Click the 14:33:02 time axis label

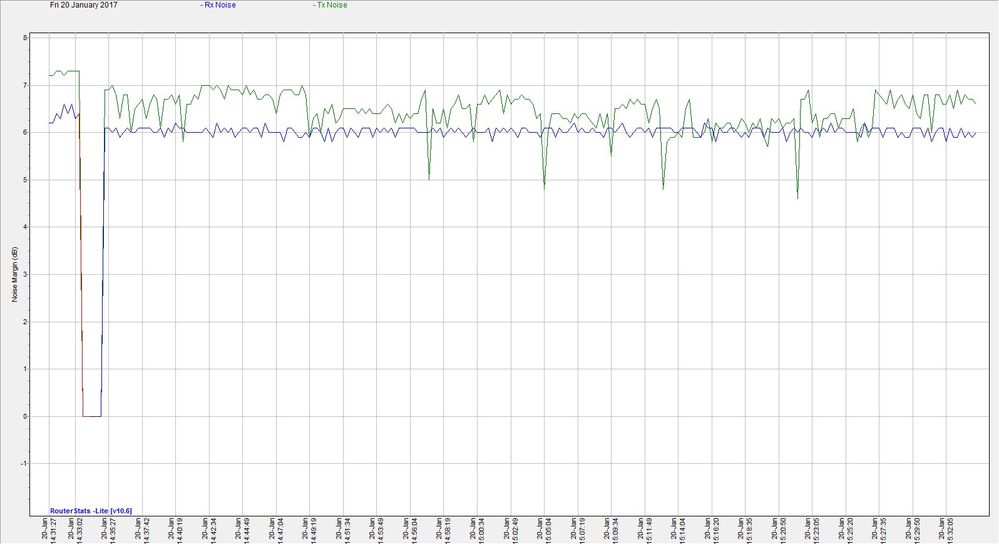coord(75,530)
